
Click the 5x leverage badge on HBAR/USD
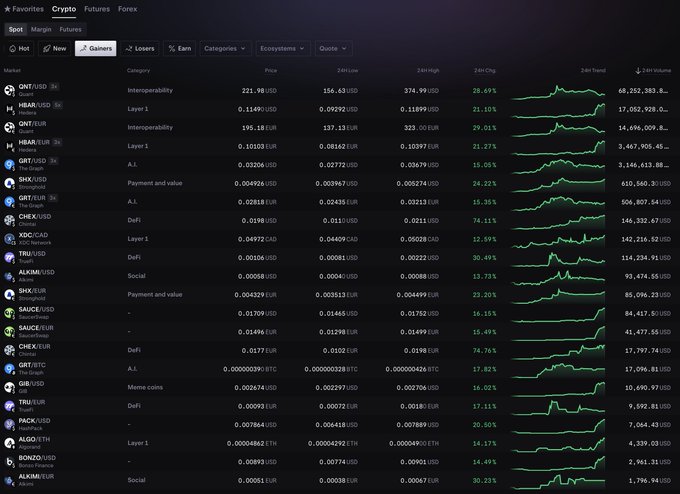(x=58, y=105)
